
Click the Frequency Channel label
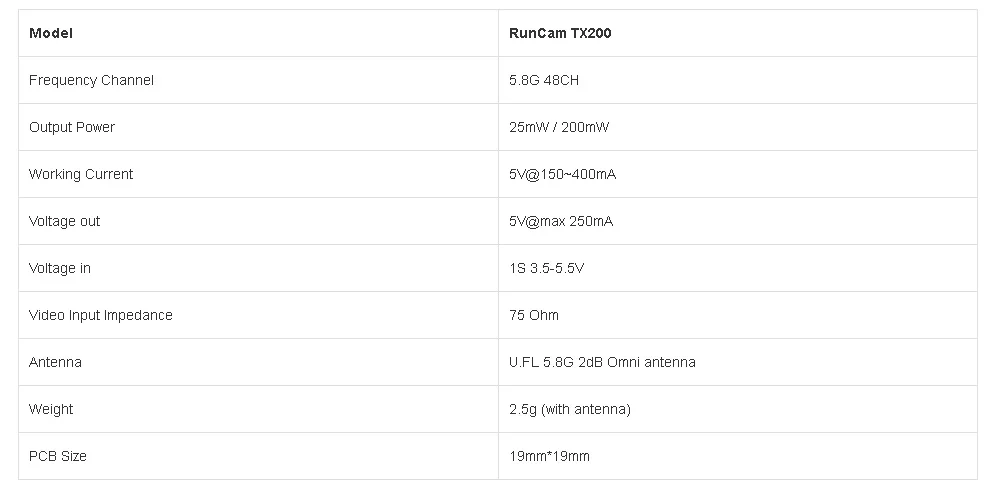click(x=91, y=80)
